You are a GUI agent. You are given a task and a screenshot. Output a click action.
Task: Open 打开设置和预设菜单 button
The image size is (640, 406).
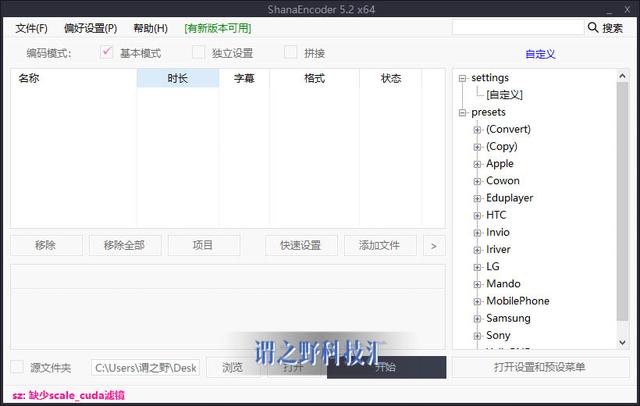pyautogui.click(x=540, y=367)
